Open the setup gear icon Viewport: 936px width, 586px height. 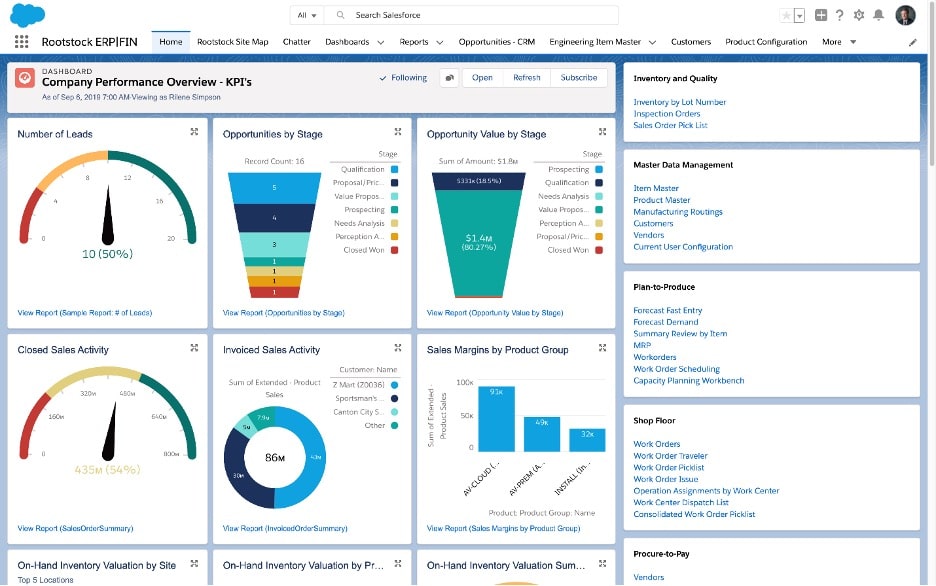(859, 15)
